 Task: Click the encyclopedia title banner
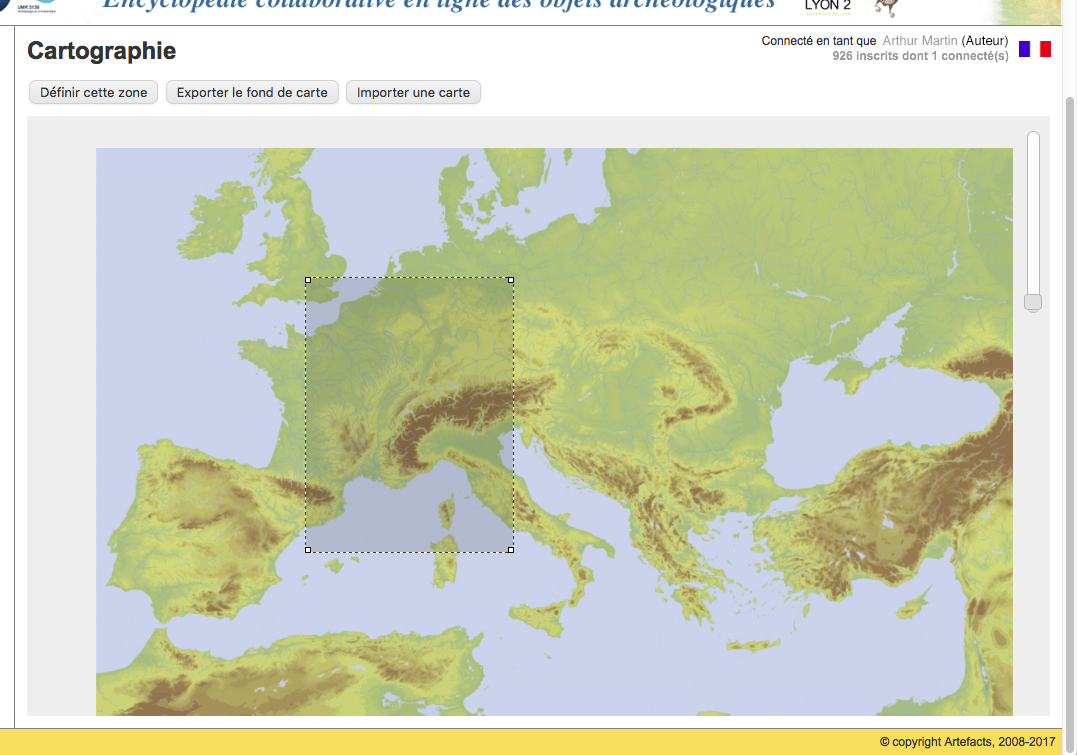(438, 5)
